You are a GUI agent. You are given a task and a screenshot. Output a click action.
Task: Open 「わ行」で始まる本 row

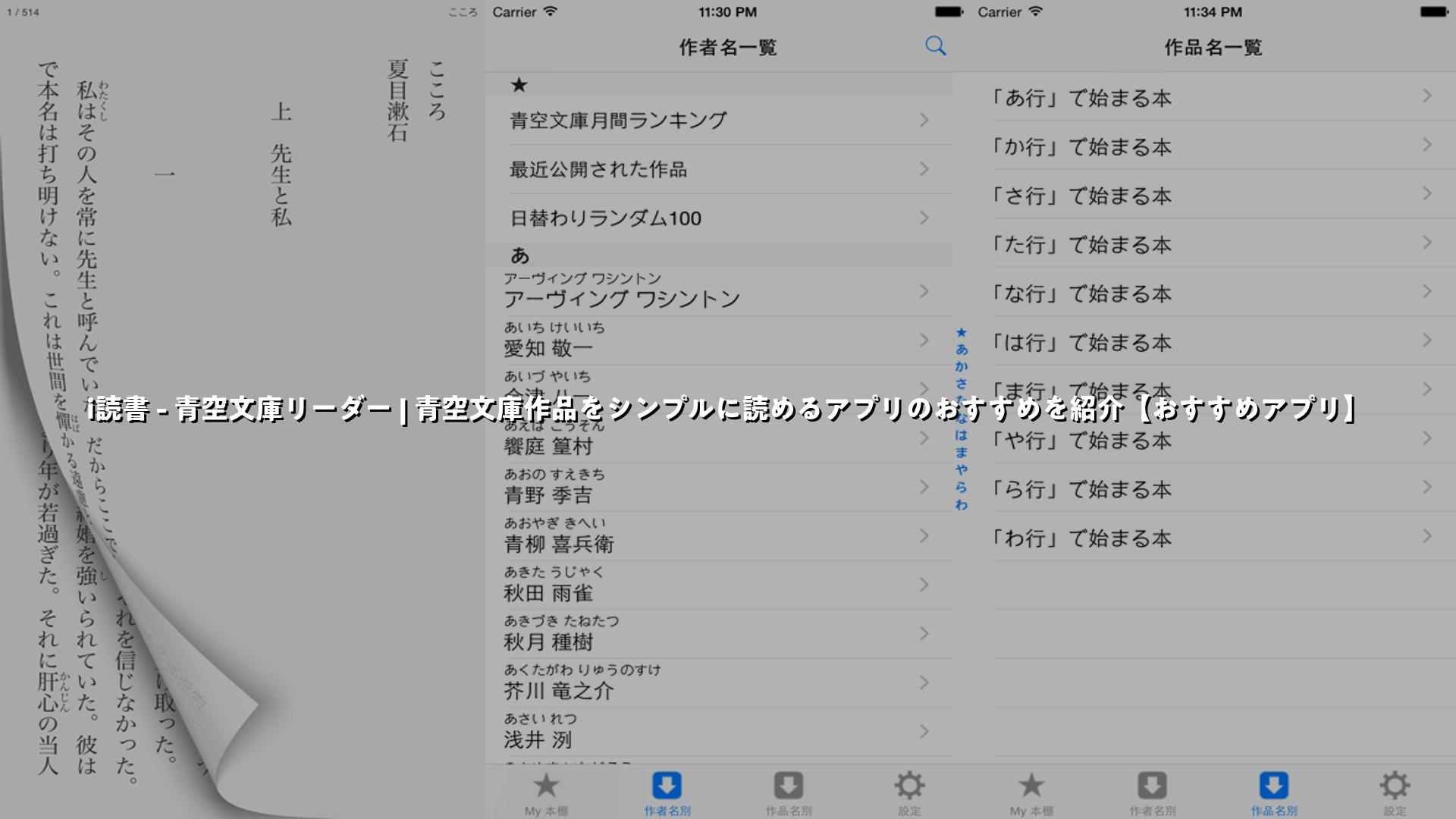(x=1213, y=536)
